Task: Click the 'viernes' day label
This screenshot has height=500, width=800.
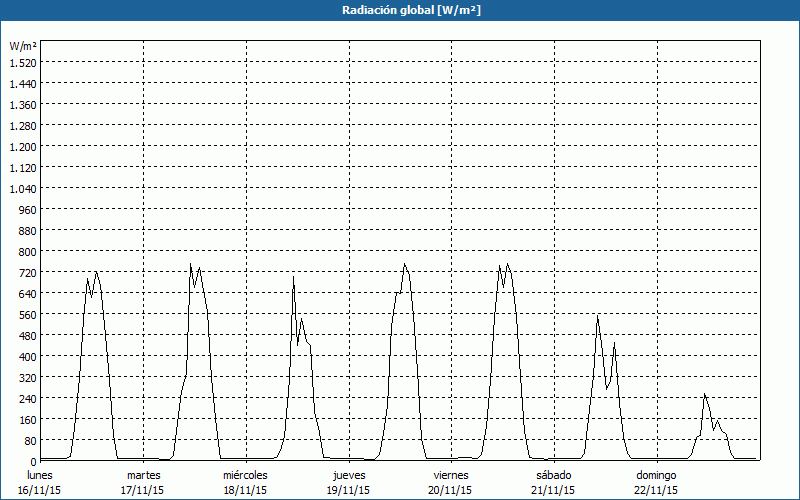Action: click(451, 475)
